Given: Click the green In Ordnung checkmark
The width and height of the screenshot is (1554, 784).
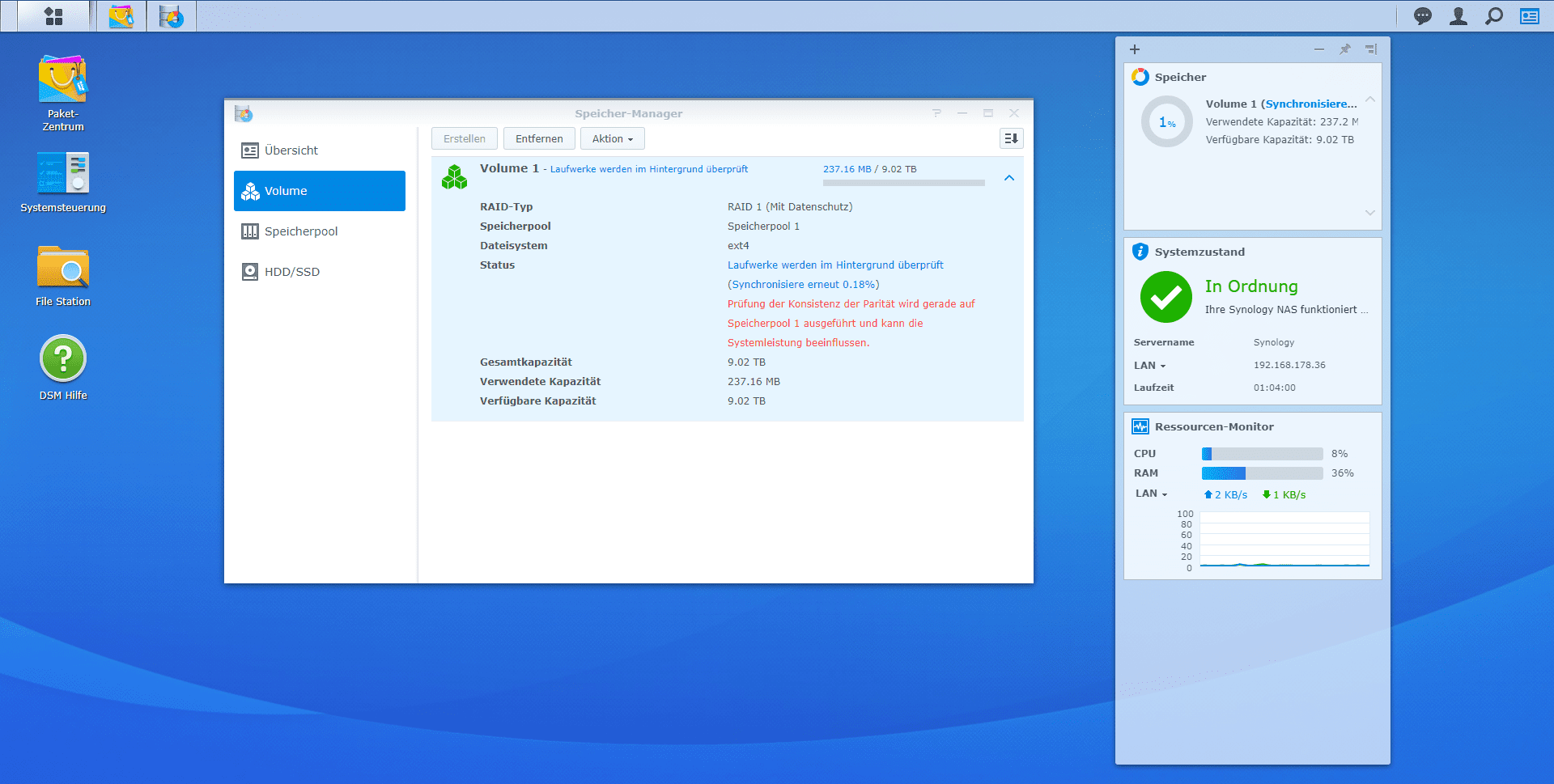Looking at the screenshot, I should click(1166, 297).
